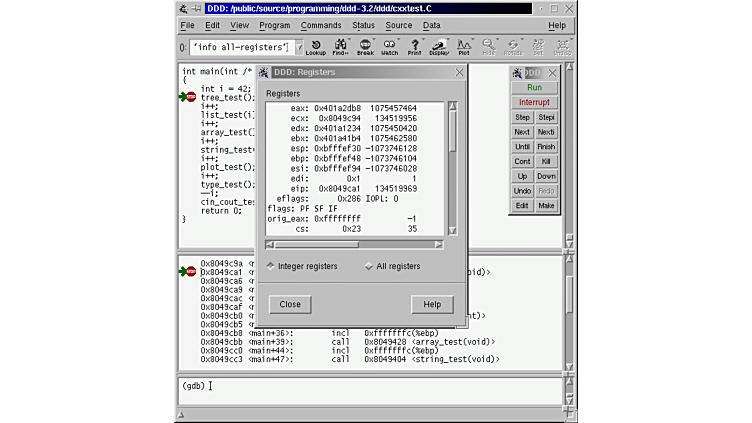This screenshot has width=752, height=423.
Task: Set a breakpoint with Break icon
Action: point(365,46)
